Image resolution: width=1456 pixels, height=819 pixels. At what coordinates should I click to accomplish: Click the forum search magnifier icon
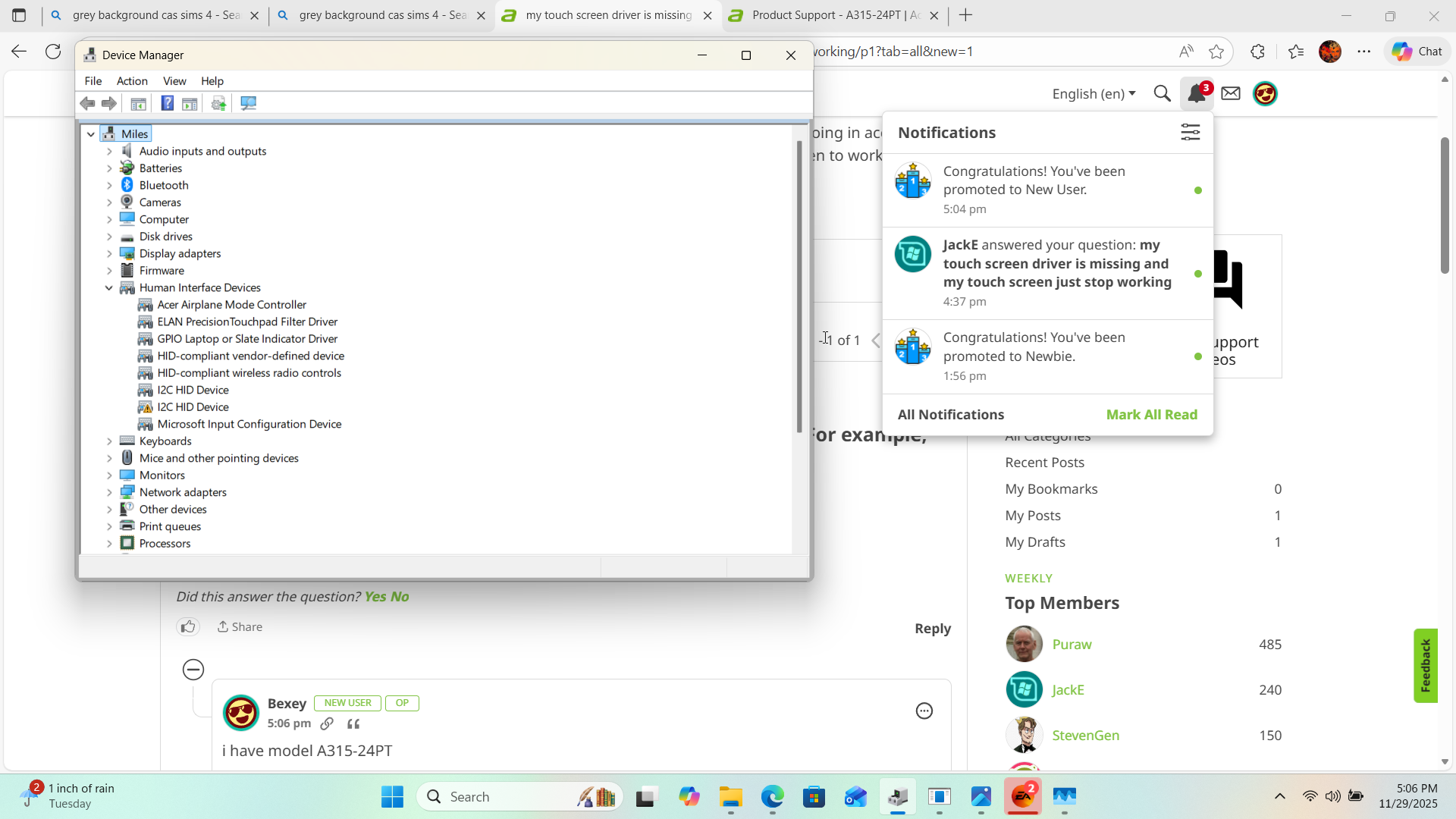coord(1162,94)
